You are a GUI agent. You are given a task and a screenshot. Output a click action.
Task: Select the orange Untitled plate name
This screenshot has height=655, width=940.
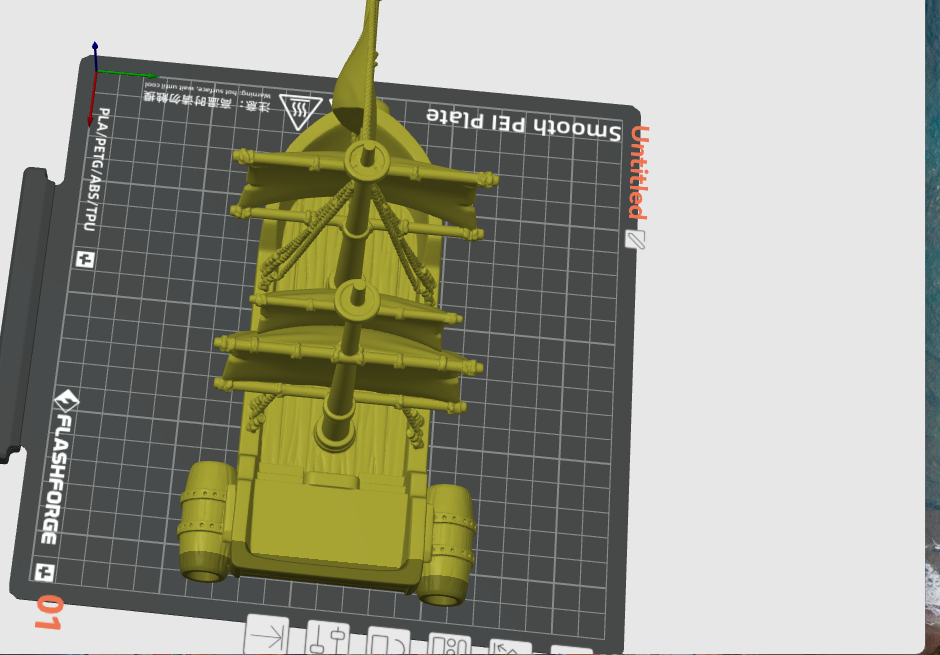click(x=637, y=172)
